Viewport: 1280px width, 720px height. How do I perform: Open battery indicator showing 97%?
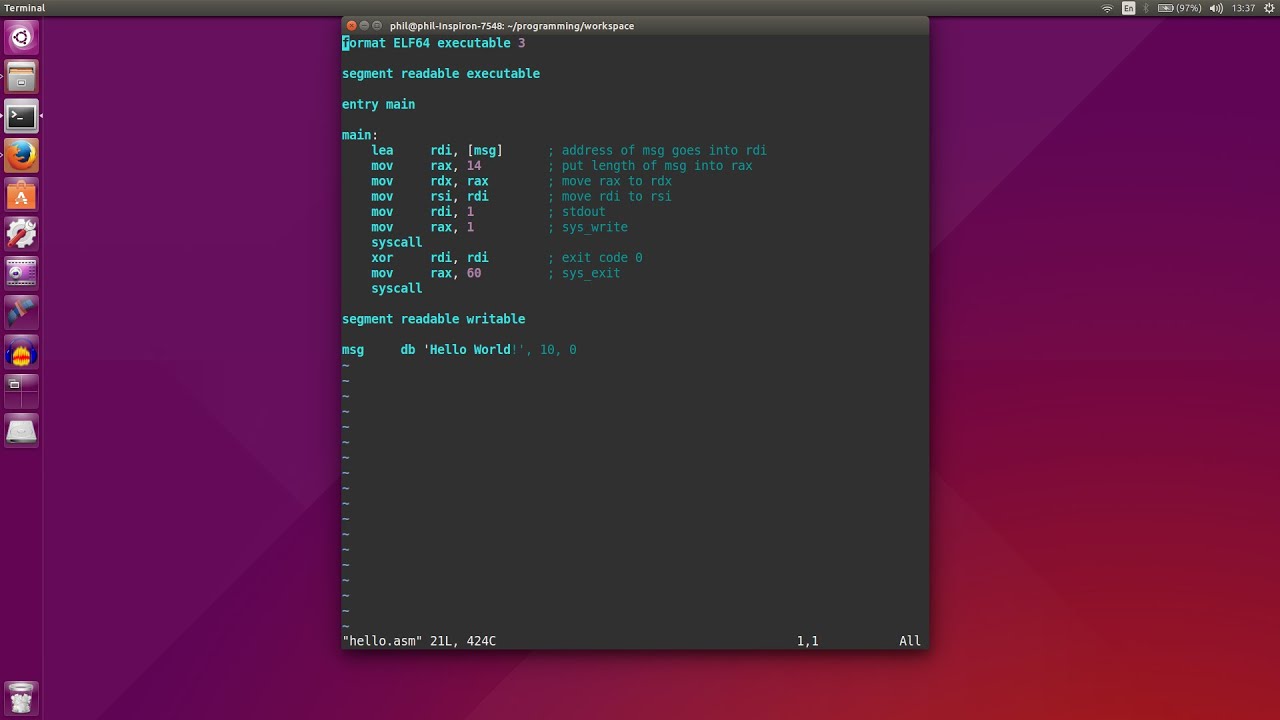[x=1180, y=8]
